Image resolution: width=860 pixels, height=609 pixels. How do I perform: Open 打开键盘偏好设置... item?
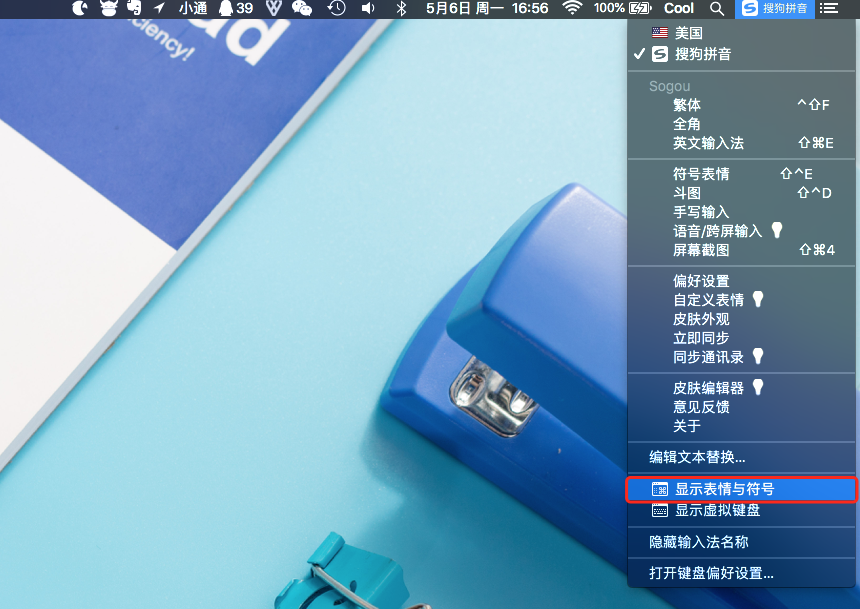click(x=742, y=573)
